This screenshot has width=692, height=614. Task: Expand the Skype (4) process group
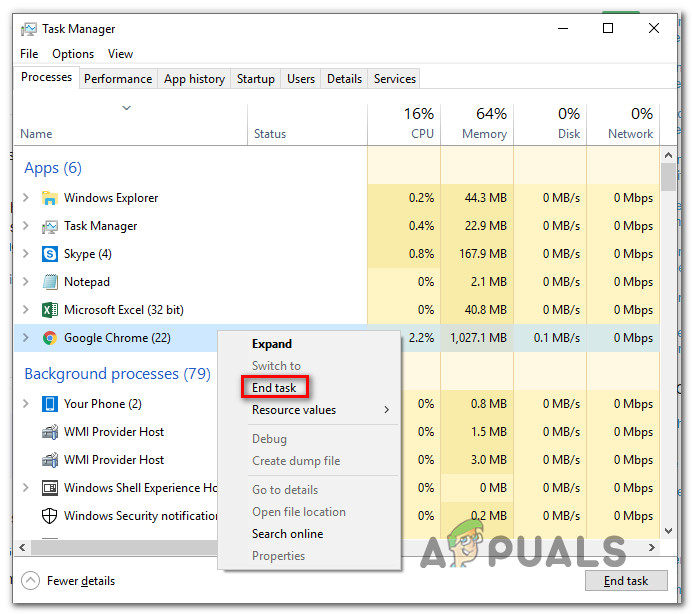tap(26, 253)
